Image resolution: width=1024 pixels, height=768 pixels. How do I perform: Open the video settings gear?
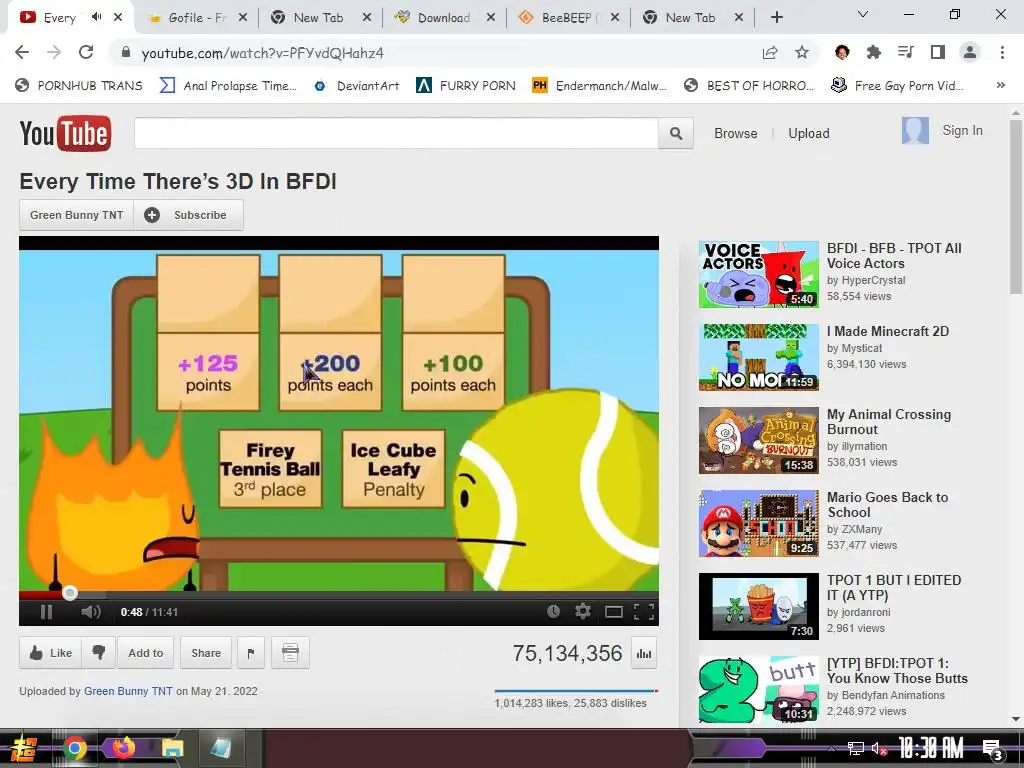[583, 611]
